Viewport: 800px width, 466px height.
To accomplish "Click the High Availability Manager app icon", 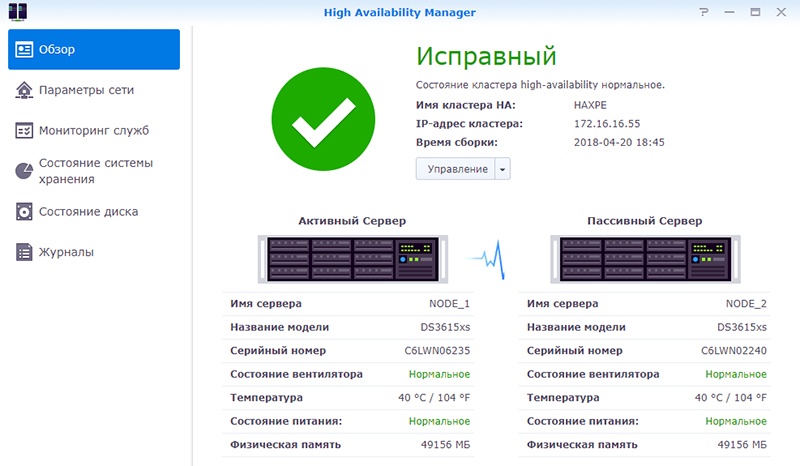I will point(18,11).
